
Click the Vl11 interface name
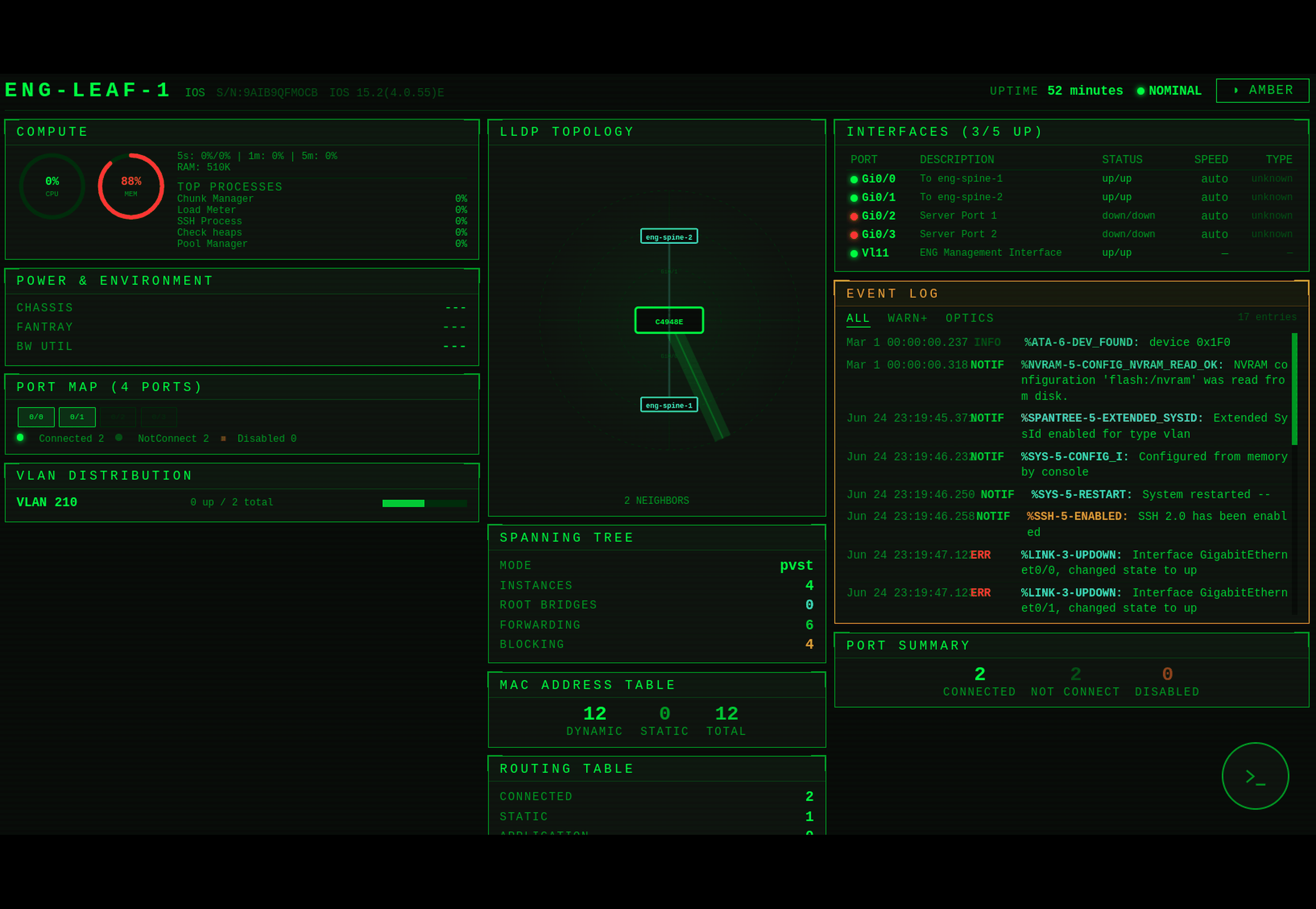(875, 253)
